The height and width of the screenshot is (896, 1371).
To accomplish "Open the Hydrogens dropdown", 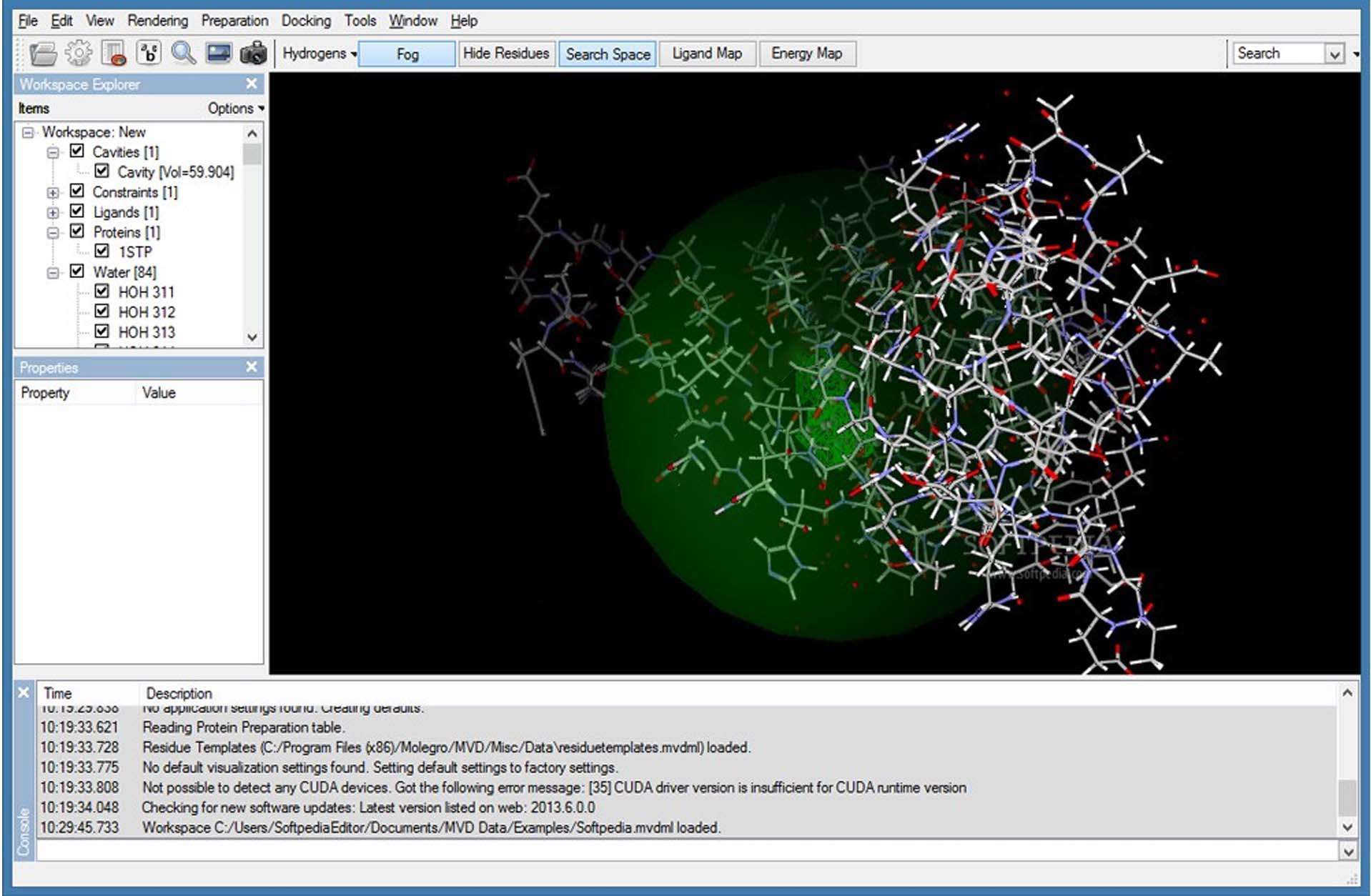I will (319, 54).
